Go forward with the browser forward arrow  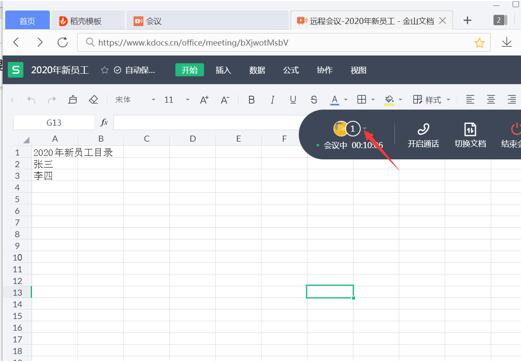point(40,42)
